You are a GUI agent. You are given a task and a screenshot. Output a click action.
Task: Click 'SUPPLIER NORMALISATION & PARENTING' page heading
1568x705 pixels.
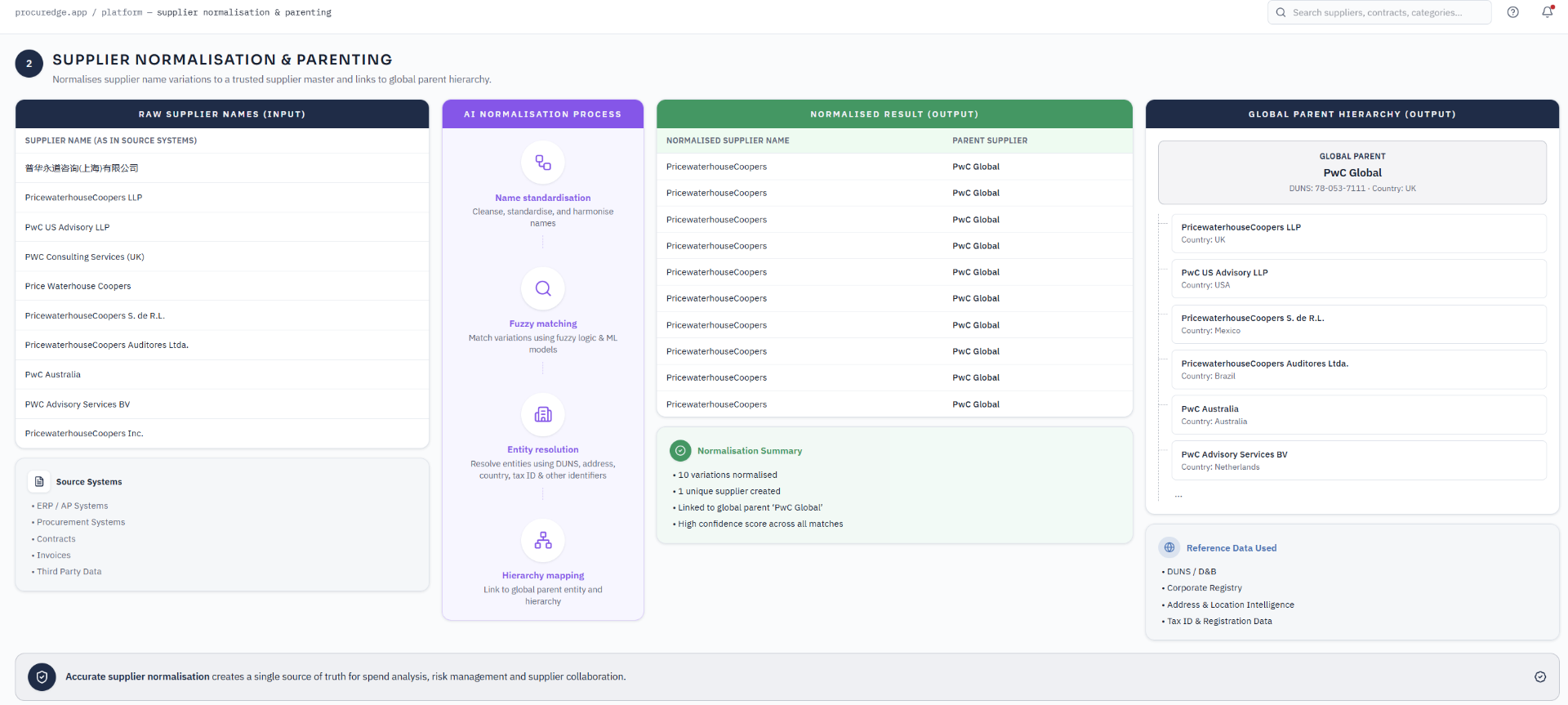tap(222, 60)
